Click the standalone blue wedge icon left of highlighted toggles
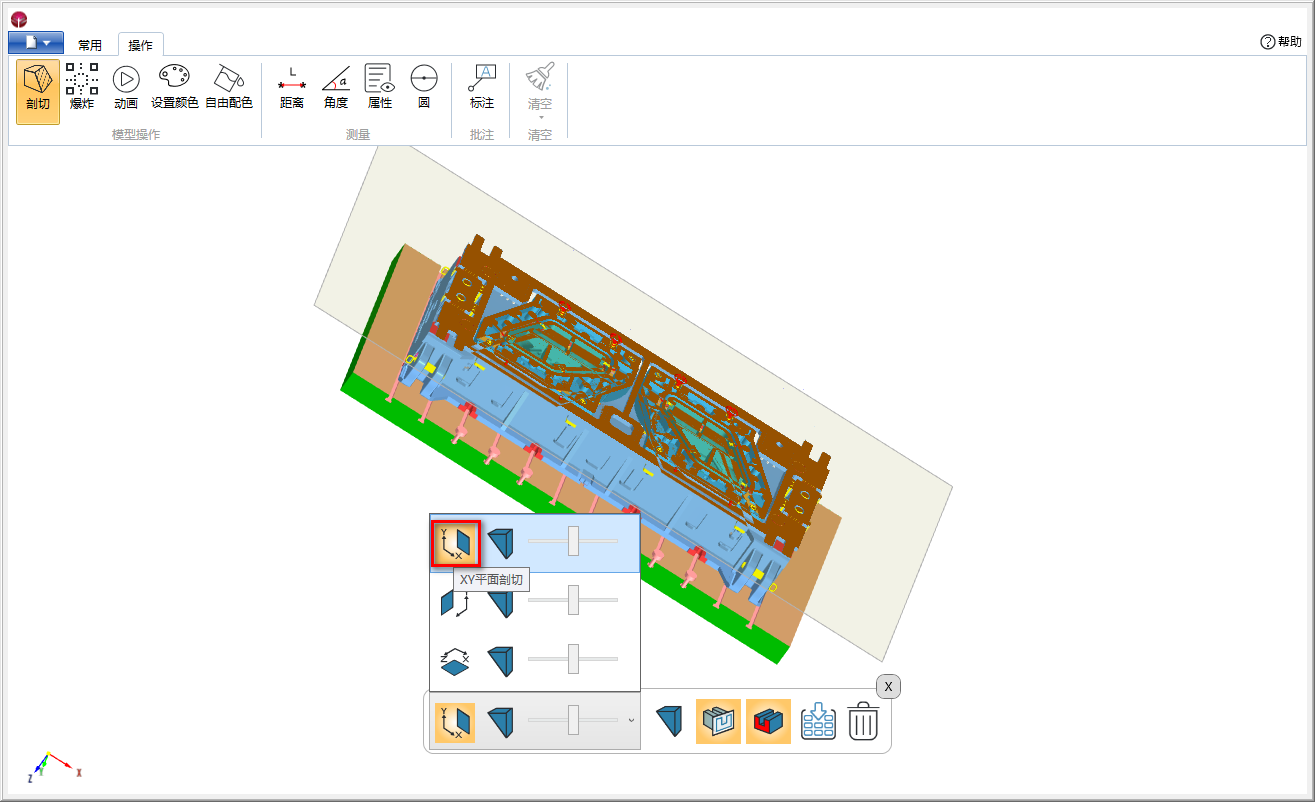The width and height of the screenshot is (1315, 802). tap(669, 721)
